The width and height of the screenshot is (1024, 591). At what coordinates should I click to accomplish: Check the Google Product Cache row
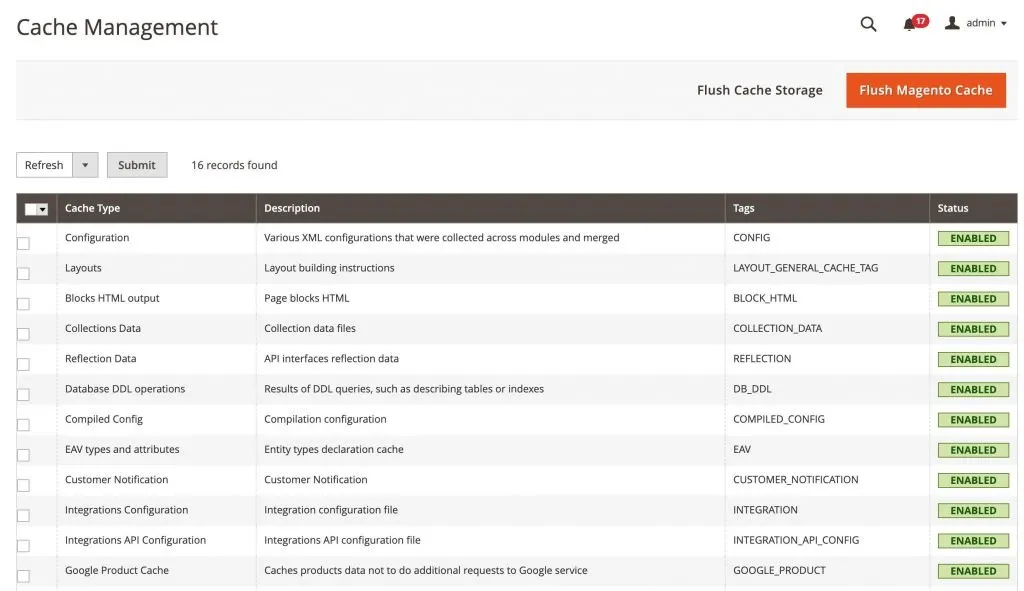23,575
